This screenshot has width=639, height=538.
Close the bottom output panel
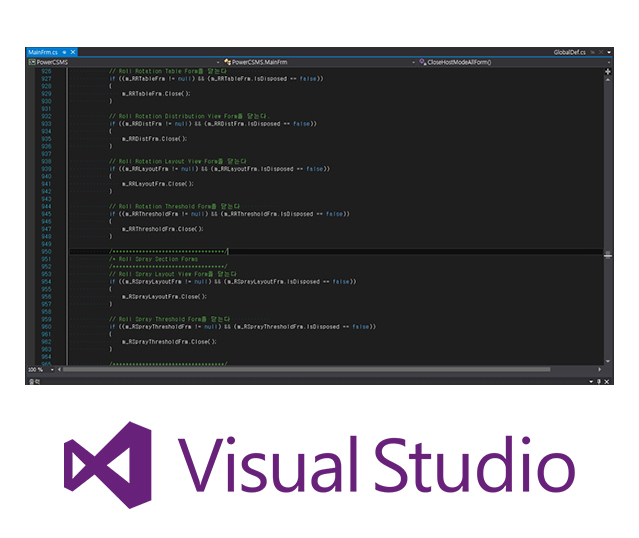[x=607, y=381]
